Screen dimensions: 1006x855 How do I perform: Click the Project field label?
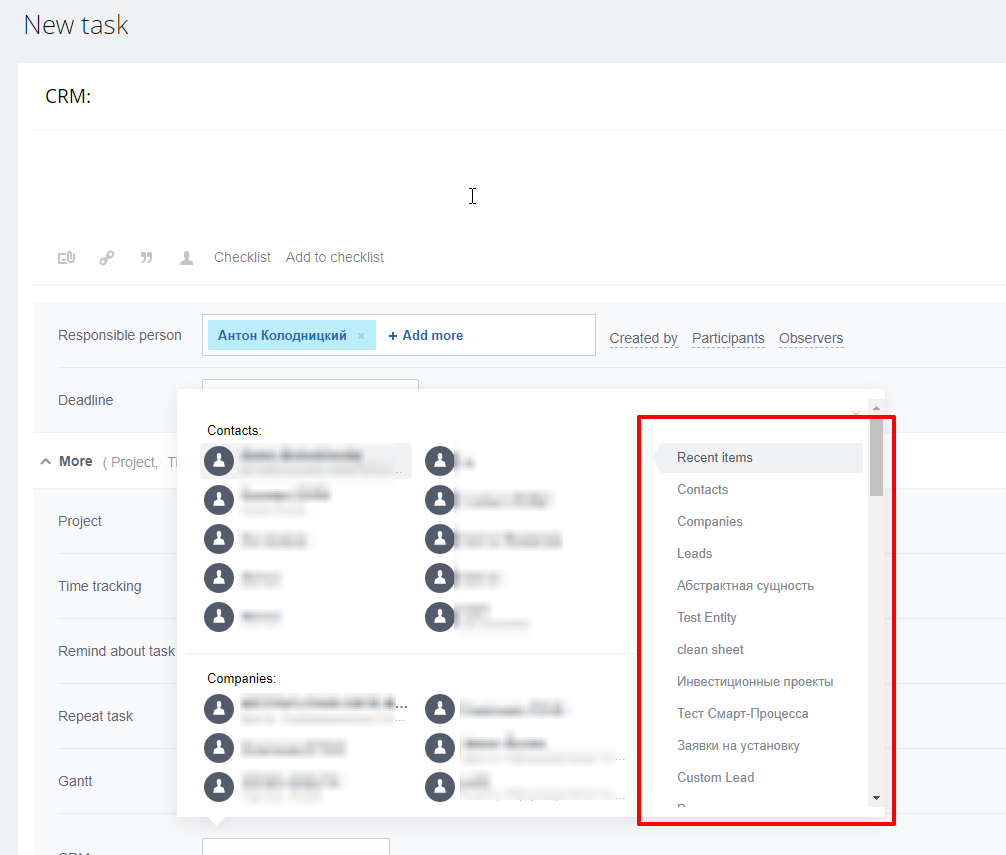(80, 521)
